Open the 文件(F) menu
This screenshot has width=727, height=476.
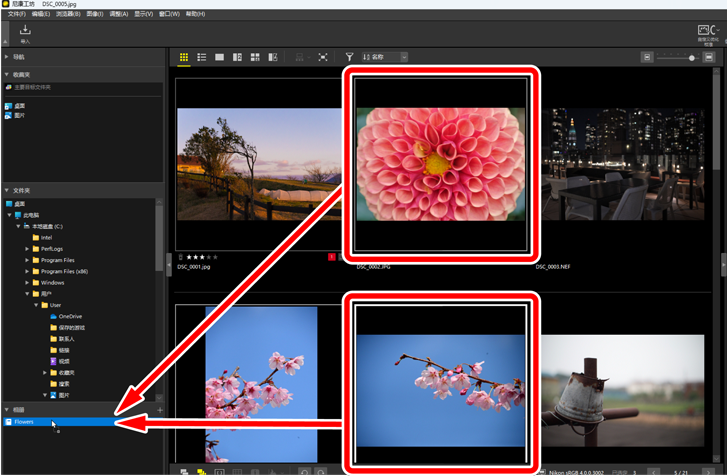click(x=16, y=15)
